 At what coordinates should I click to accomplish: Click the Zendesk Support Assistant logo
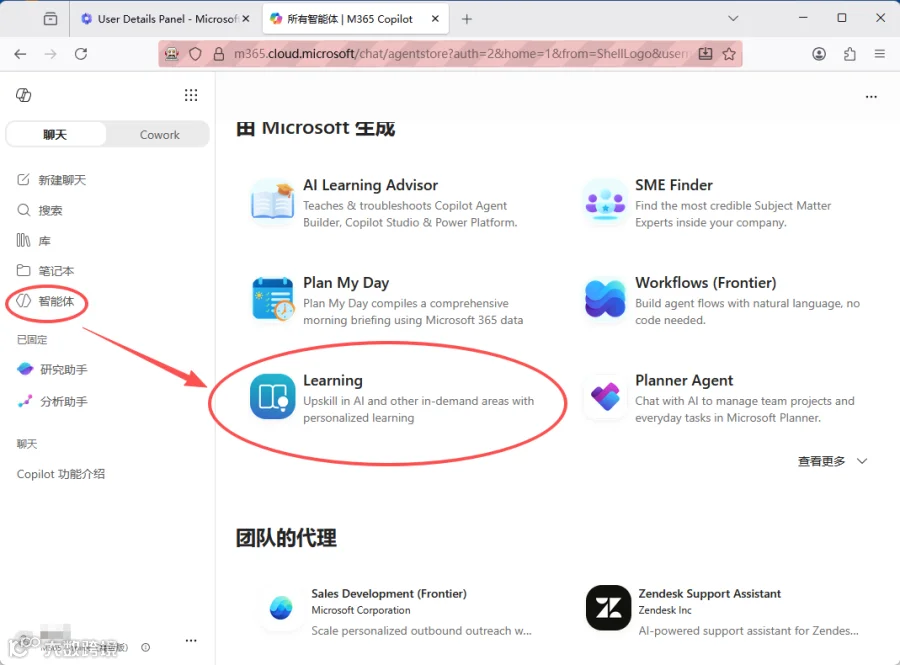tap(608, 608)
